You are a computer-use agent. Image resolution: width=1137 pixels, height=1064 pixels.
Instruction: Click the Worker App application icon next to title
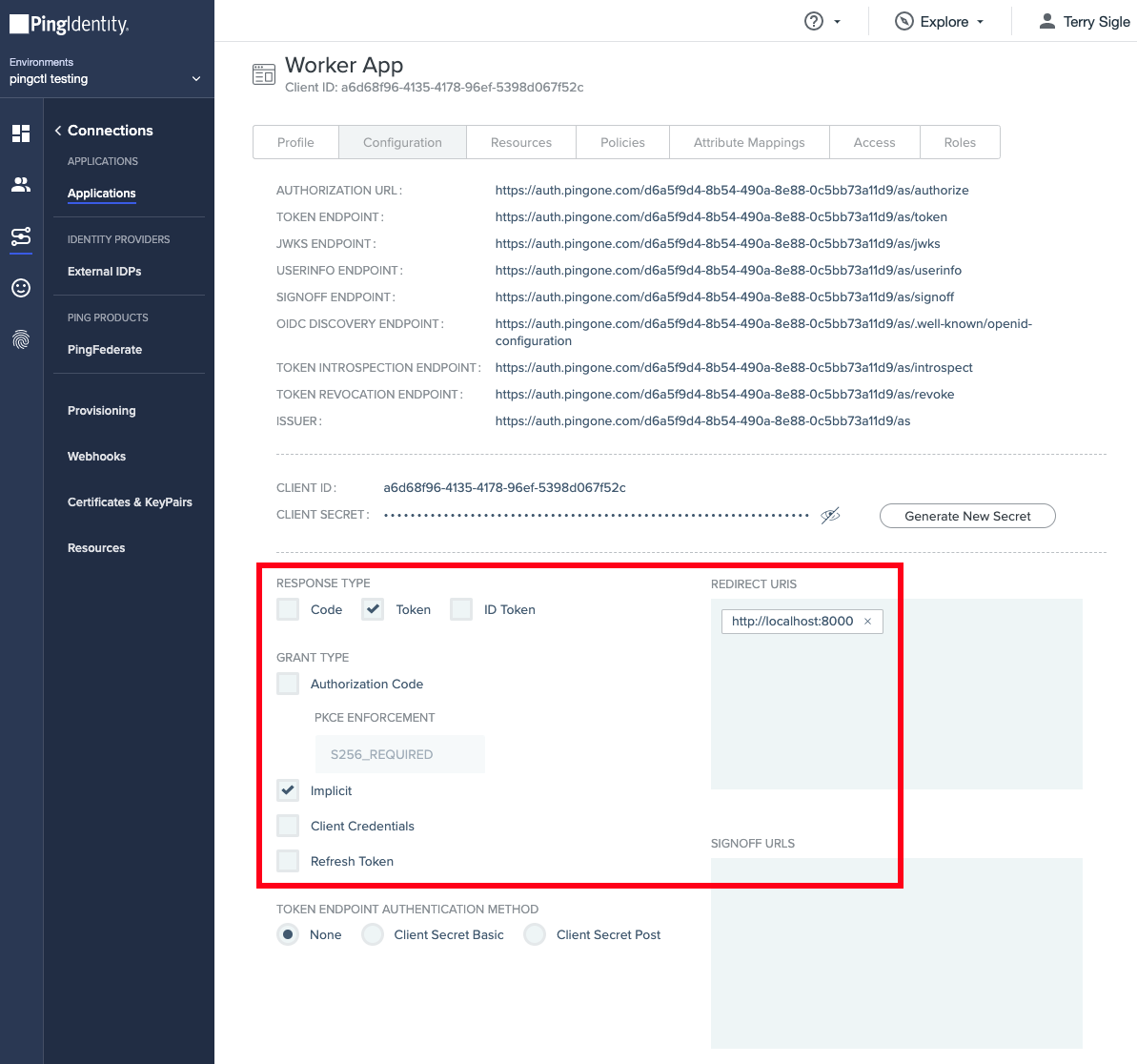pyautogui.click(x=264, y=73)
